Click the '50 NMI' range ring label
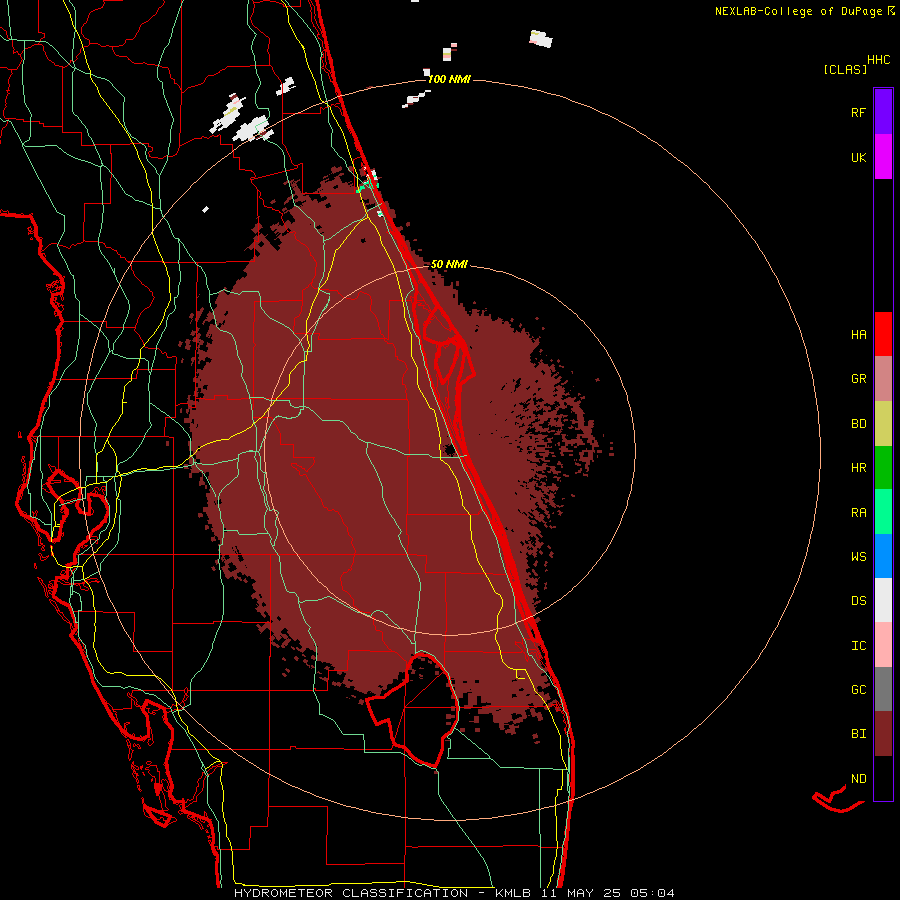This screenshot has height=900, width=900. [x=449, y=264]
